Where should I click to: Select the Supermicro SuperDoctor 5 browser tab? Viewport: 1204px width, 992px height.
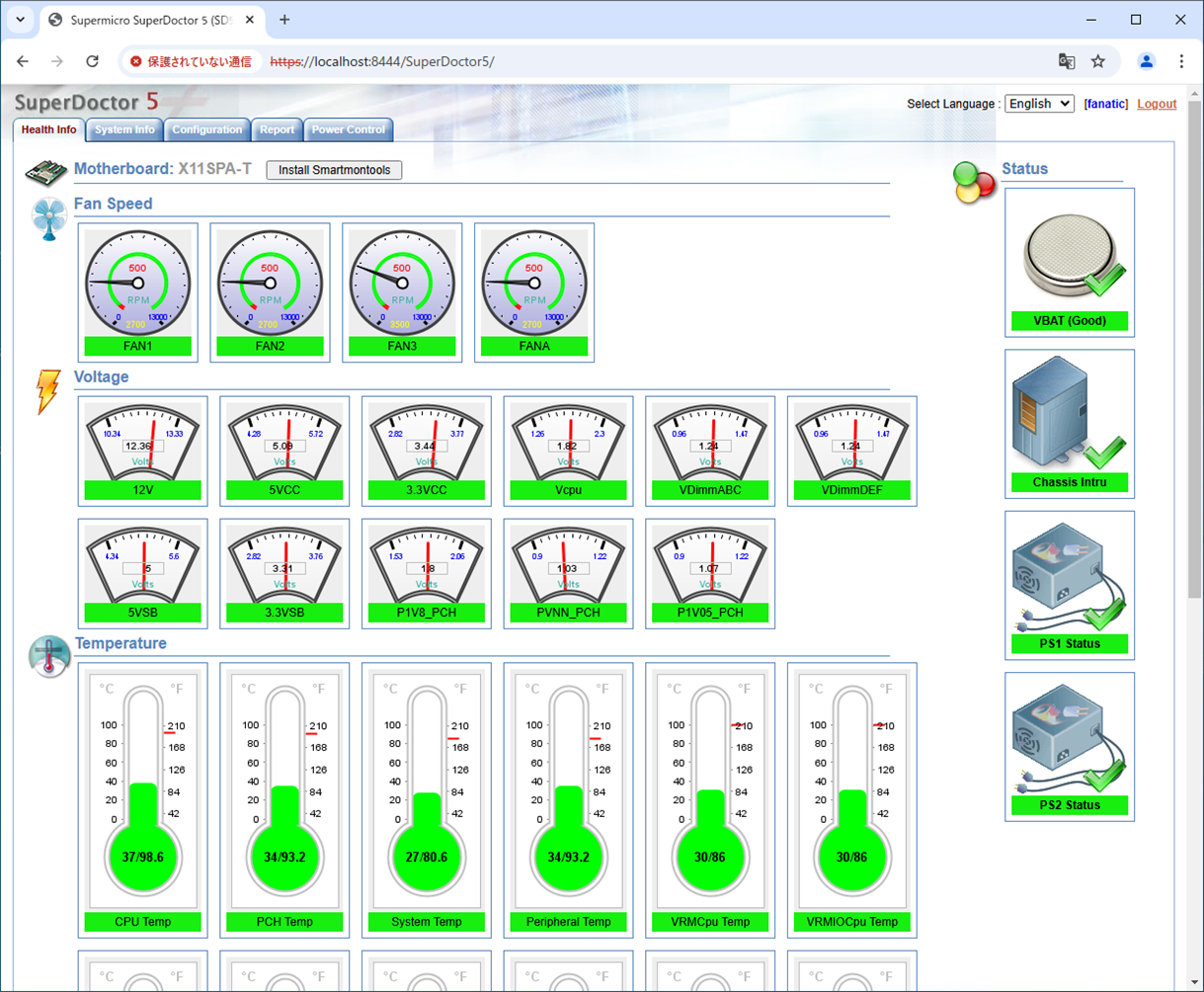(x=153, y=20)
